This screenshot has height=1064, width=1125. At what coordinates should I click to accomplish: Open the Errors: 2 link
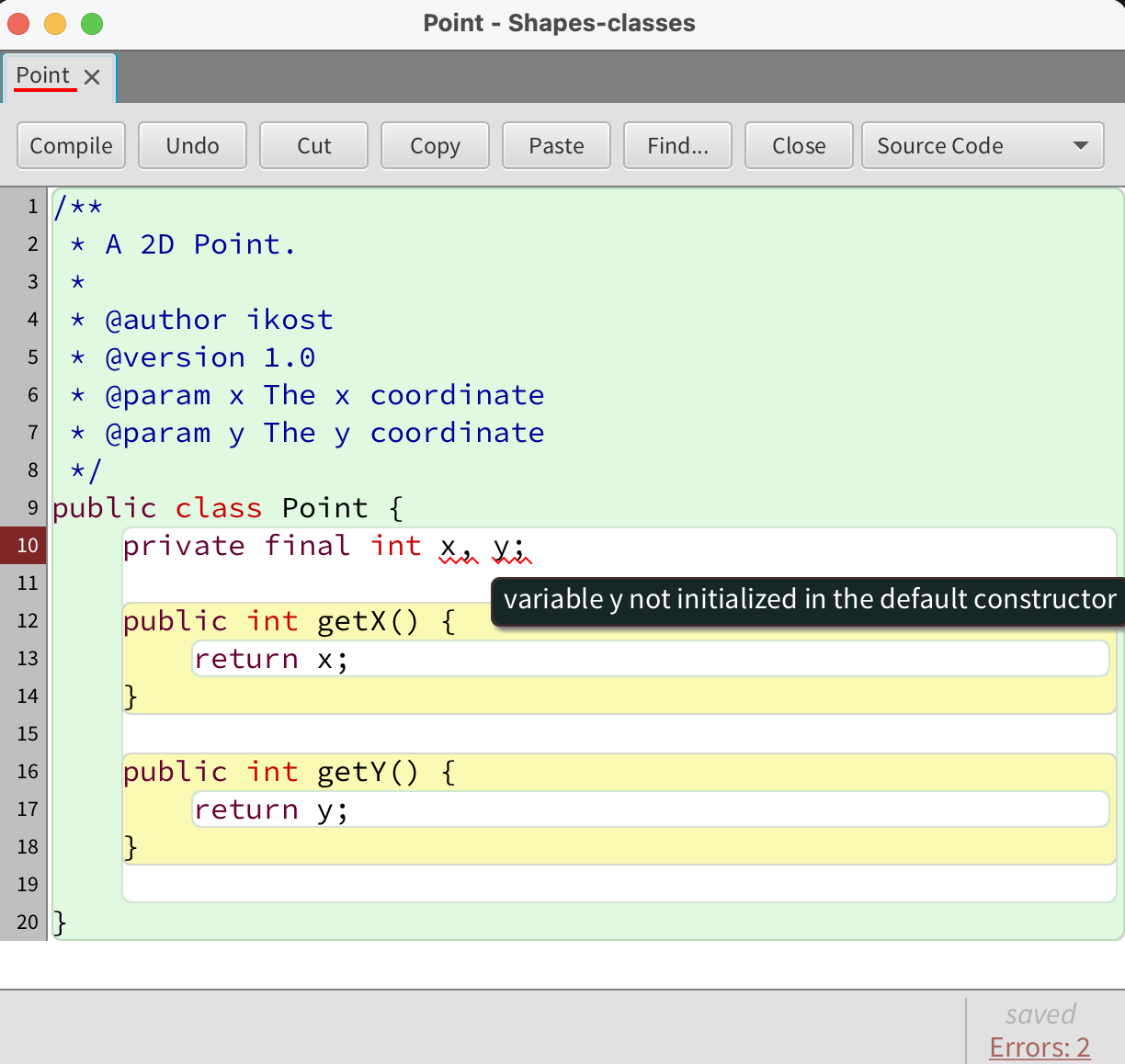(x=1040, y=1047)
